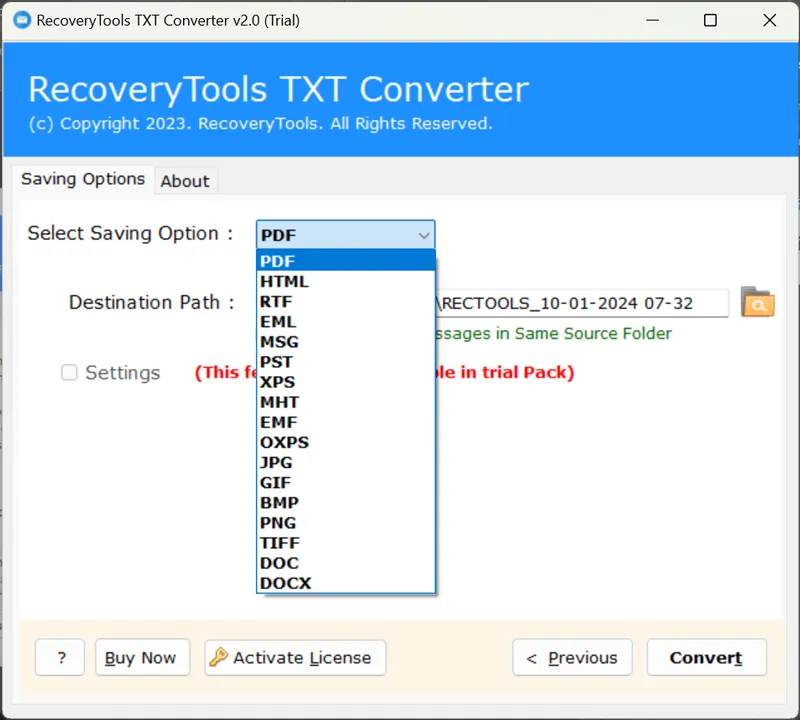Select TIFF as the output format
This screenshot has height=720, width=800.
tap(345, 542)
